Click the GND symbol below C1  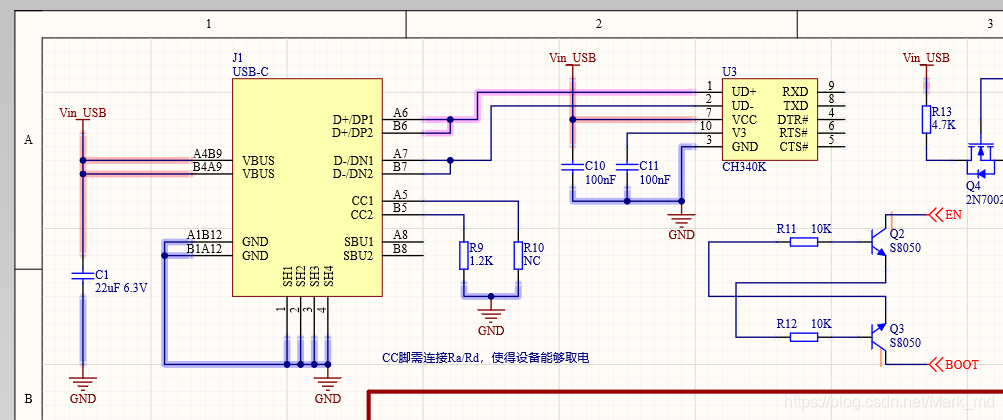tap(83, 389)
